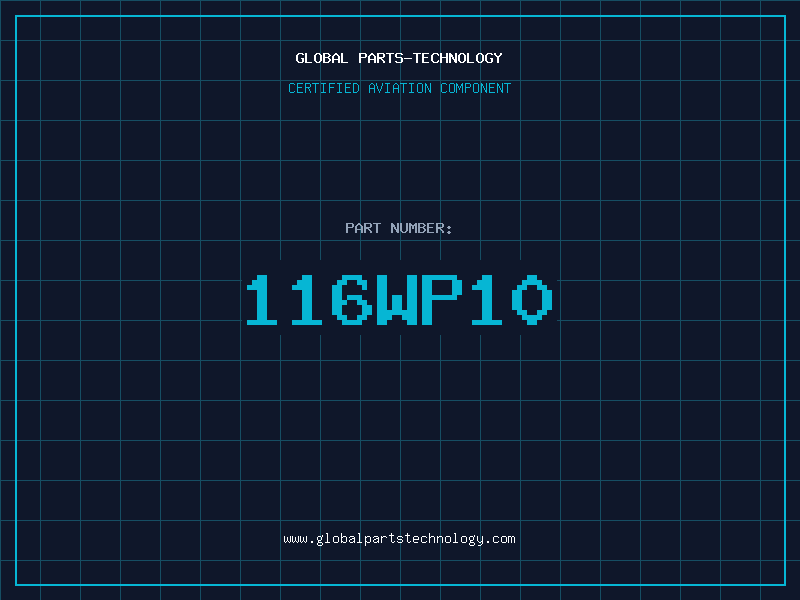Click the GLOBAL PARTS-TECHNOLOGY heading
This screenshot has width=800, height=600.
coord(399,58)
